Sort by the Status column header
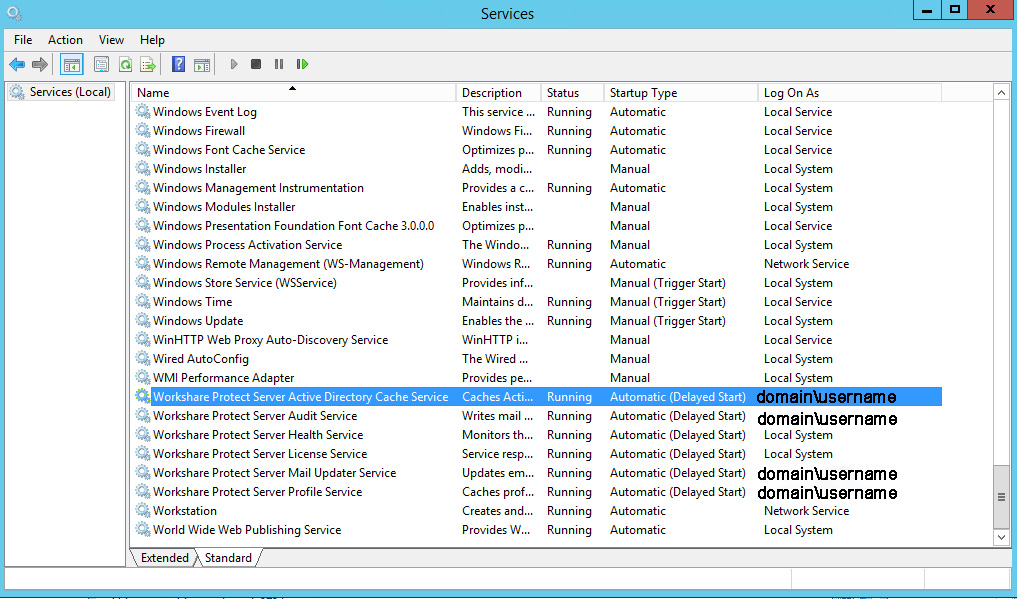Screen dimensions: 1017x599 point(572,93)
